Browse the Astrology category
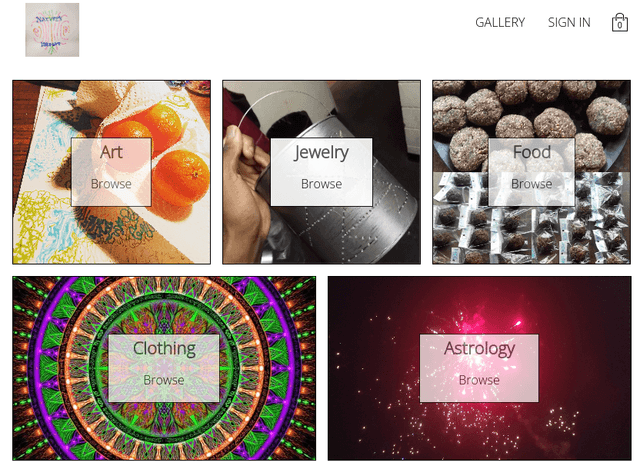The height and width of the screenshot is (462, 640). point(479,380)
